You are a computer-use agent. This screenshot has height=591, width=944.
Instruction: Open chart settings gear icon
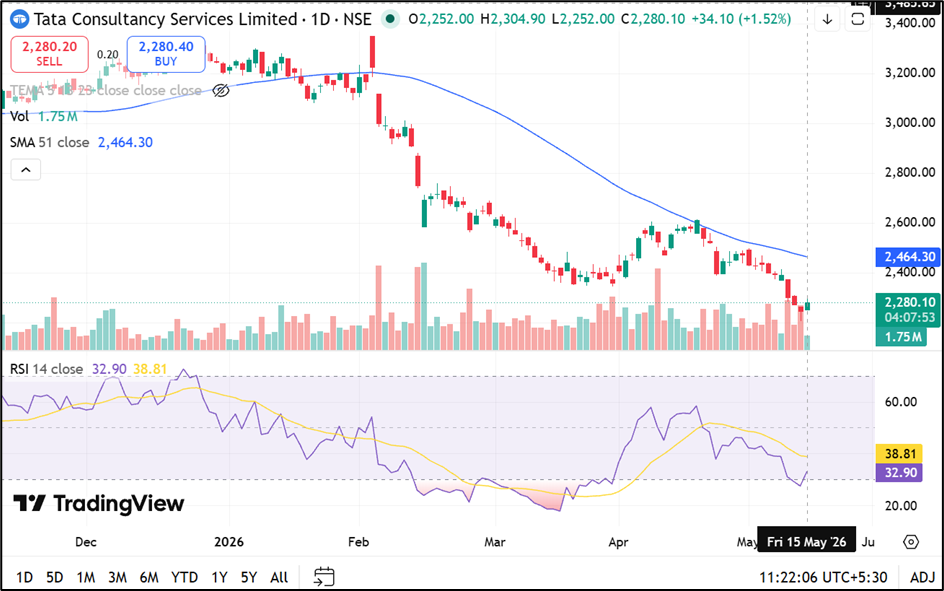click(911, 542)
